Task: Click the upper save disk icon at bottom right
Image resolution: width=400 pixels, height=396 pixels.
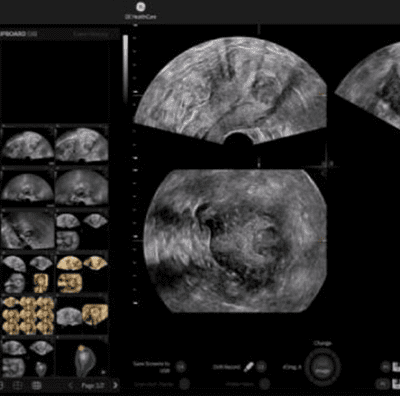Action: tap(396, 367)
